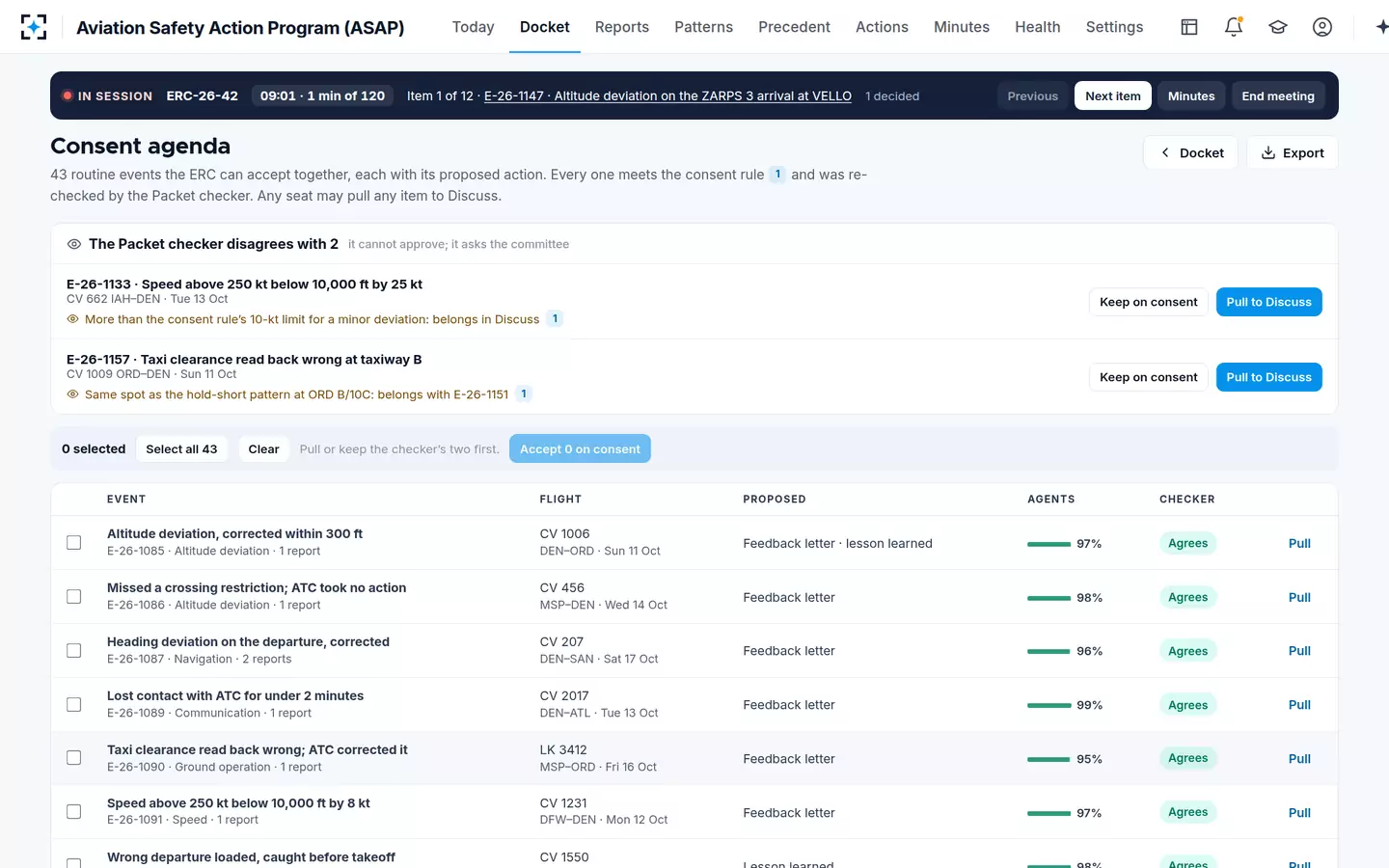Click the 99% agents bar for CV 2017
The height and width of the screenshot is (868, 1389).
pos(1049,705)
